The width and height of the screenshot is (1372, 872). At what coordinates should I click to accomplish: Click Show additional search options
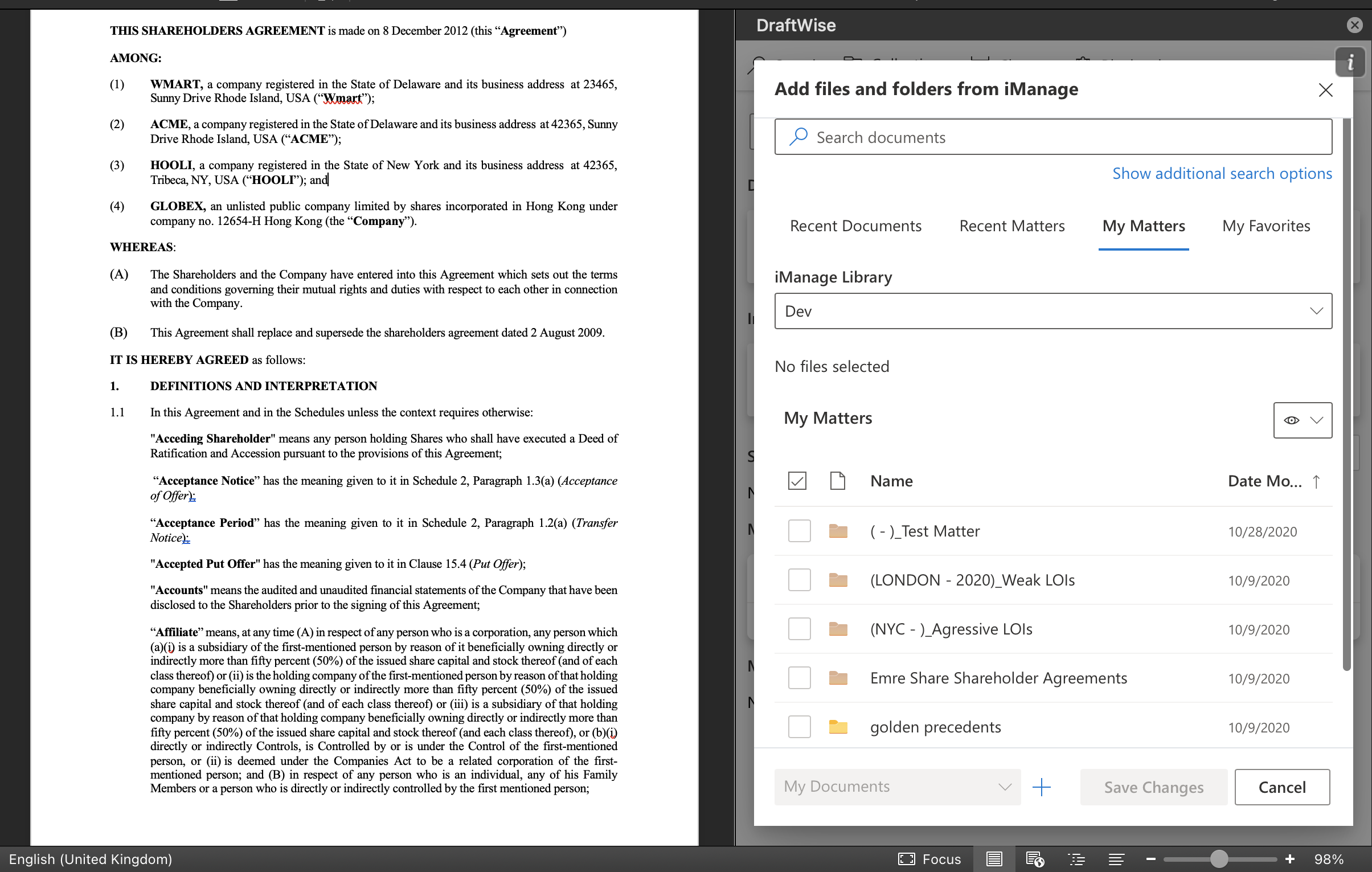[x=1222, y=173]
